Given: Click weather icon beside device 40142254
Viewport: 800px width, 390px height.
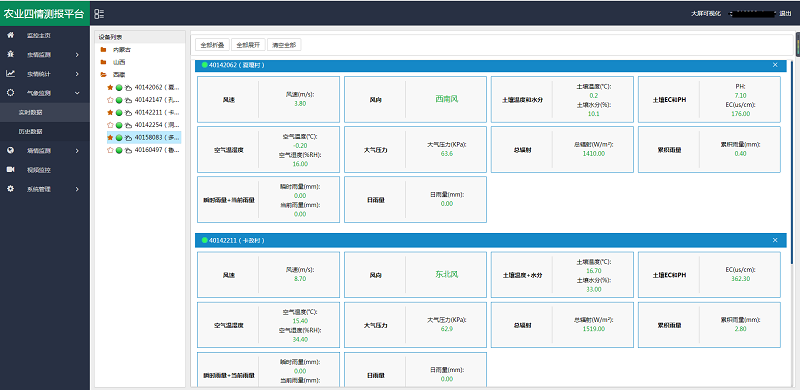Looking at the screenshot, I should click(129, 125).
